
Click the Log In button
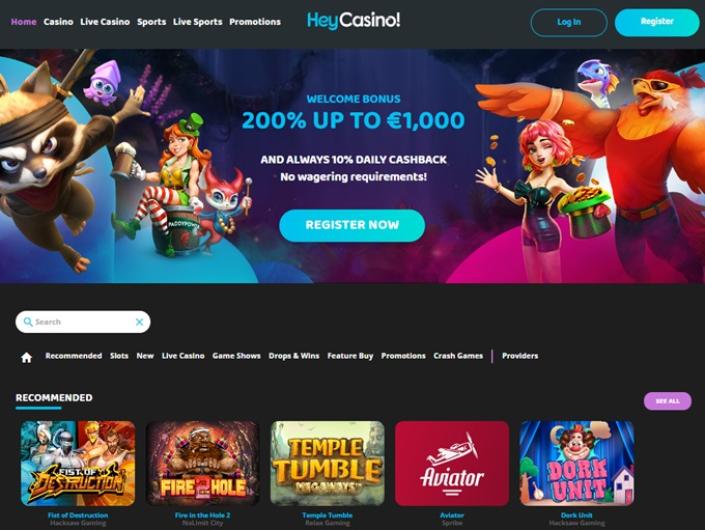point(569,22)
